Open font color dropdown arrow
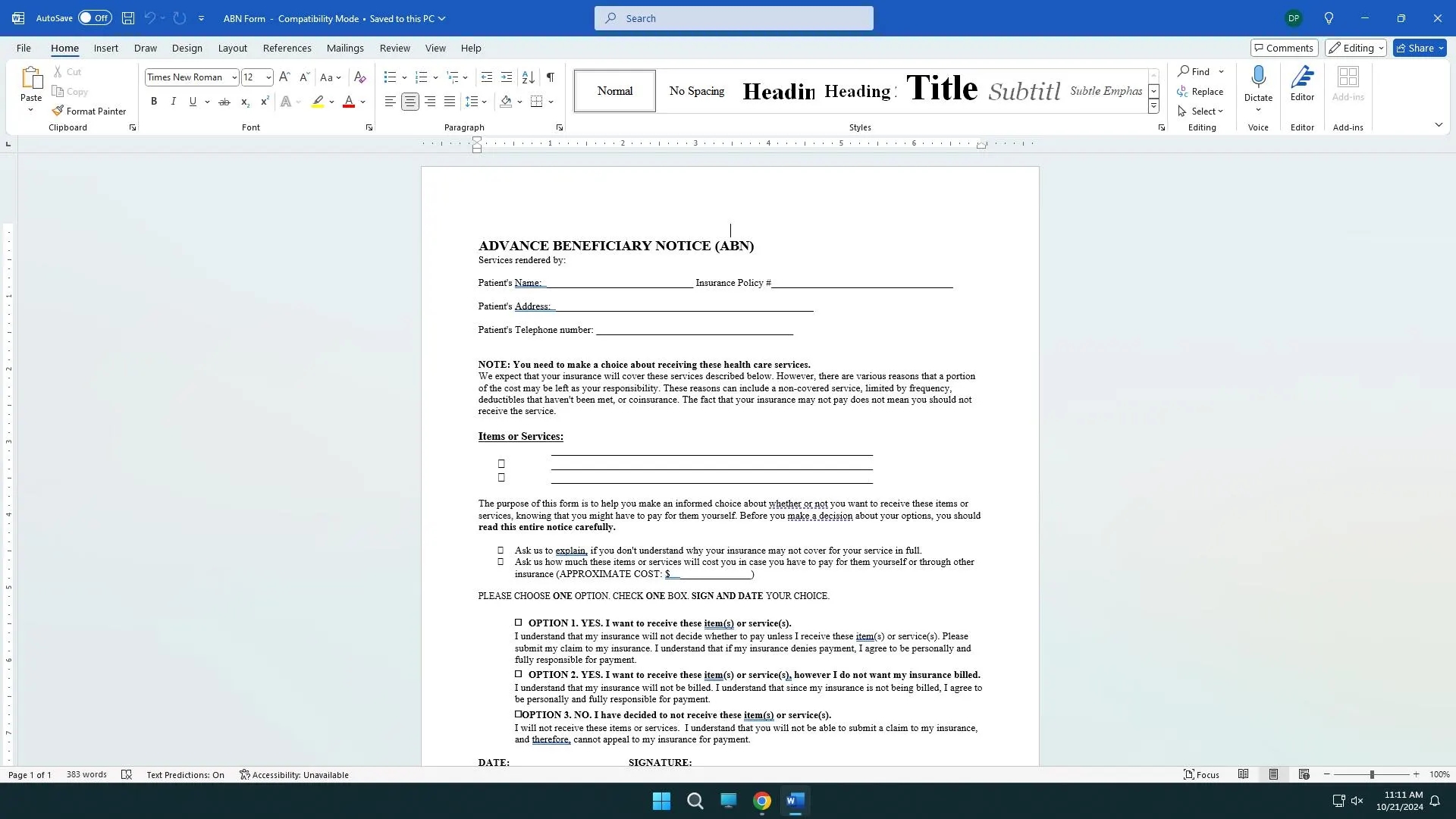Screen dimensions: 1456x819 tap(363, 102)
